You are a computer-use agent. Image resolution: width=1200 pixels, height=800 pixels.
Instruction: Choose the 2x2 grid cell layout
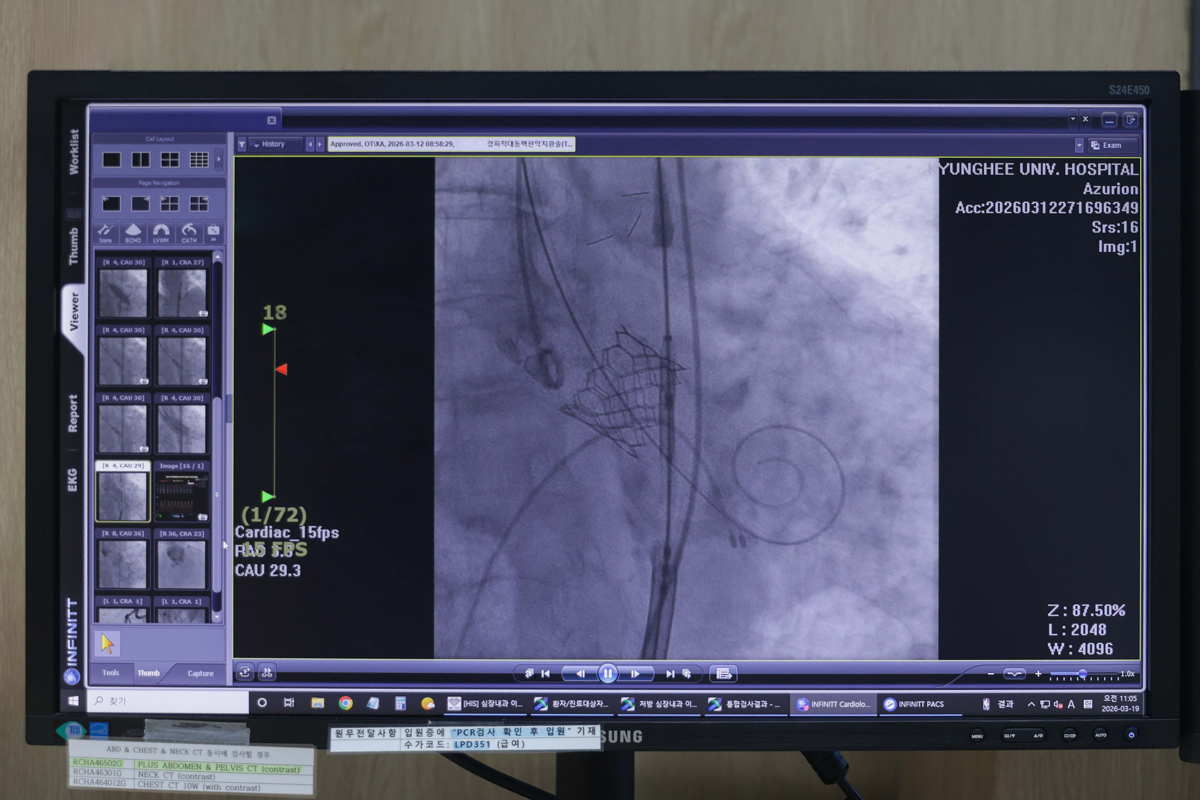(x=170, y=159)
